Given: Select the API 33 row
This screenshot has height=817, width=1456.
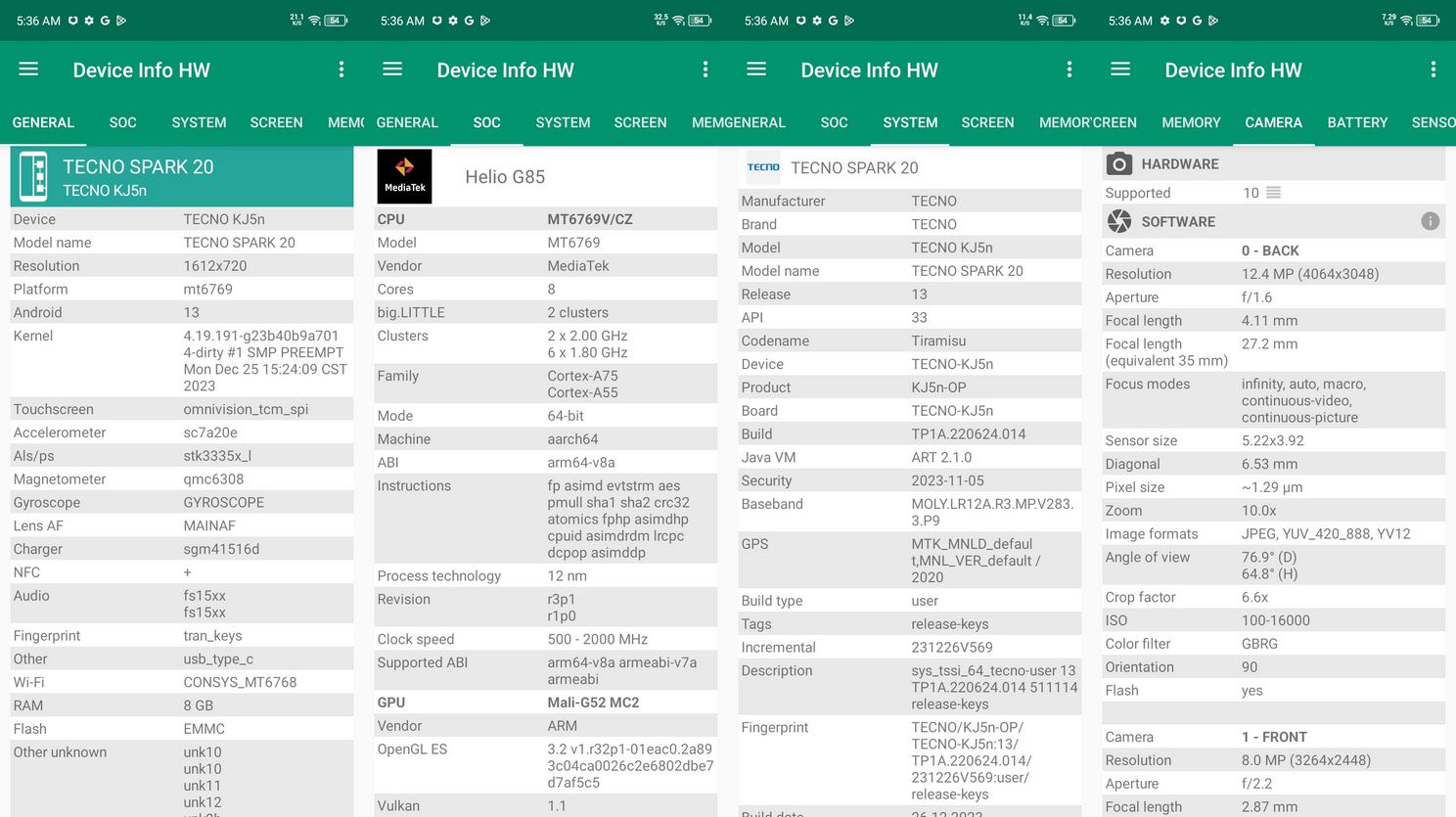Looking at the screenshot, I should (x=910, y=317).
